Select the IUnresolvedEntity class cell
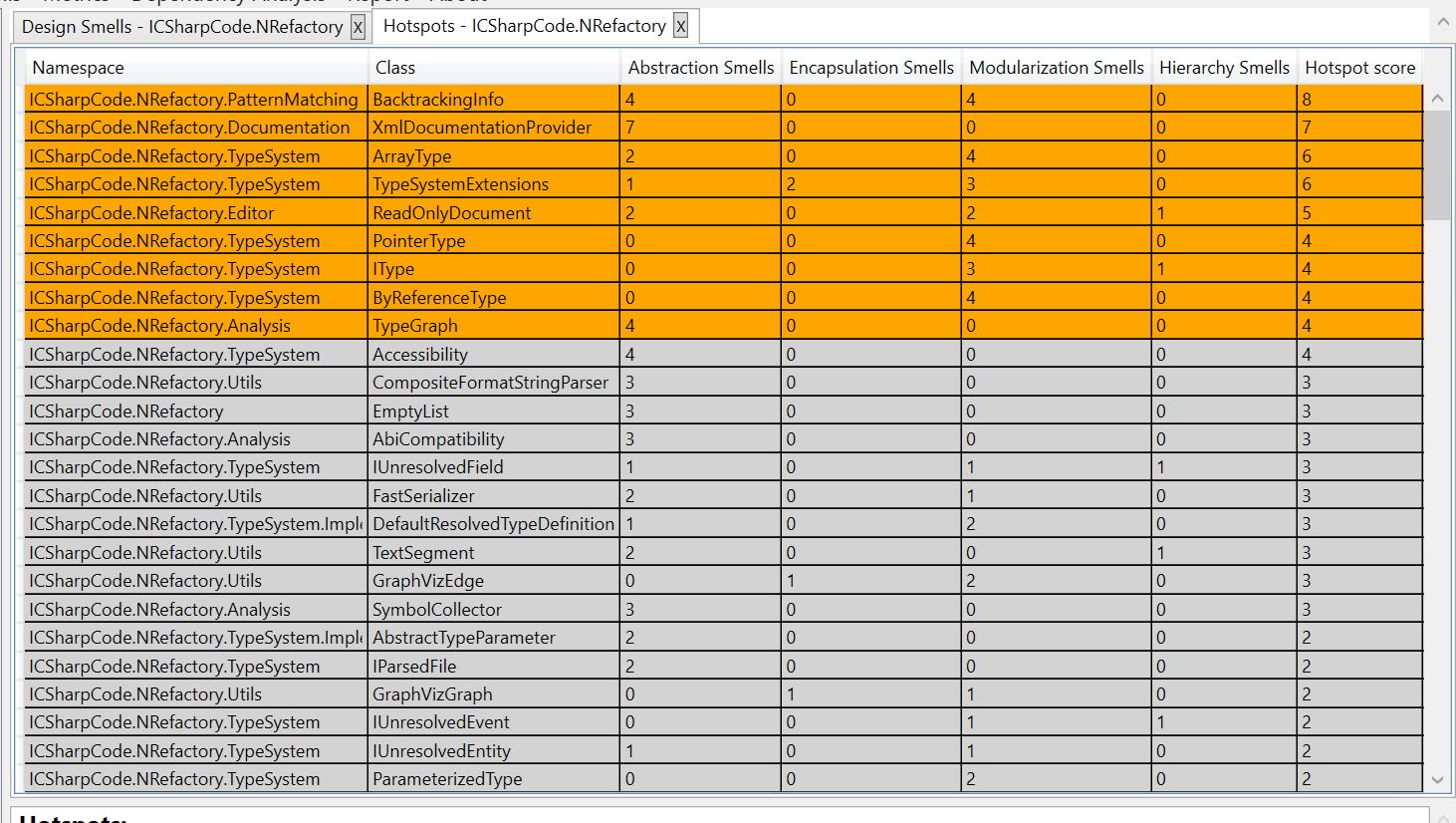This screenshot has height=823, width=1456. (494, 751)
